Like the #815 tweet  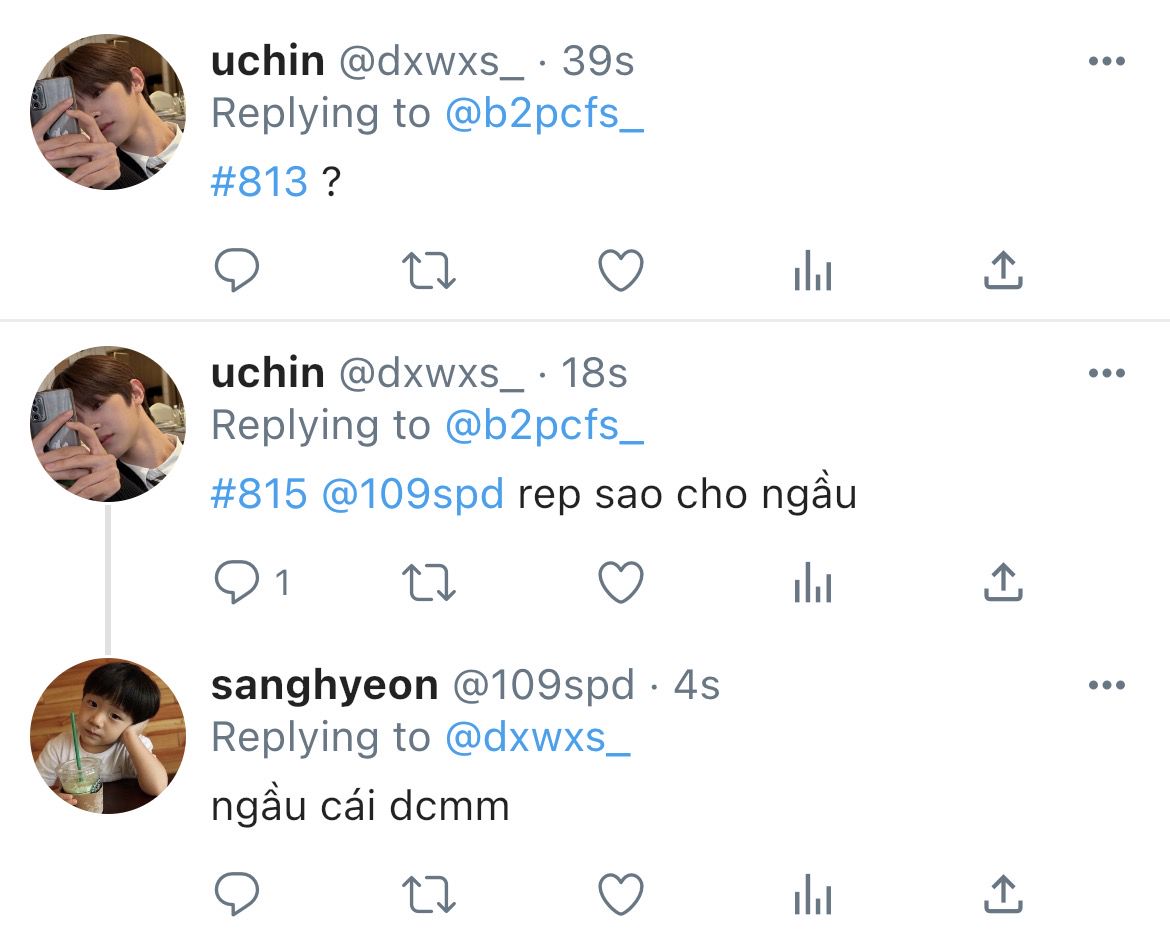620,583
